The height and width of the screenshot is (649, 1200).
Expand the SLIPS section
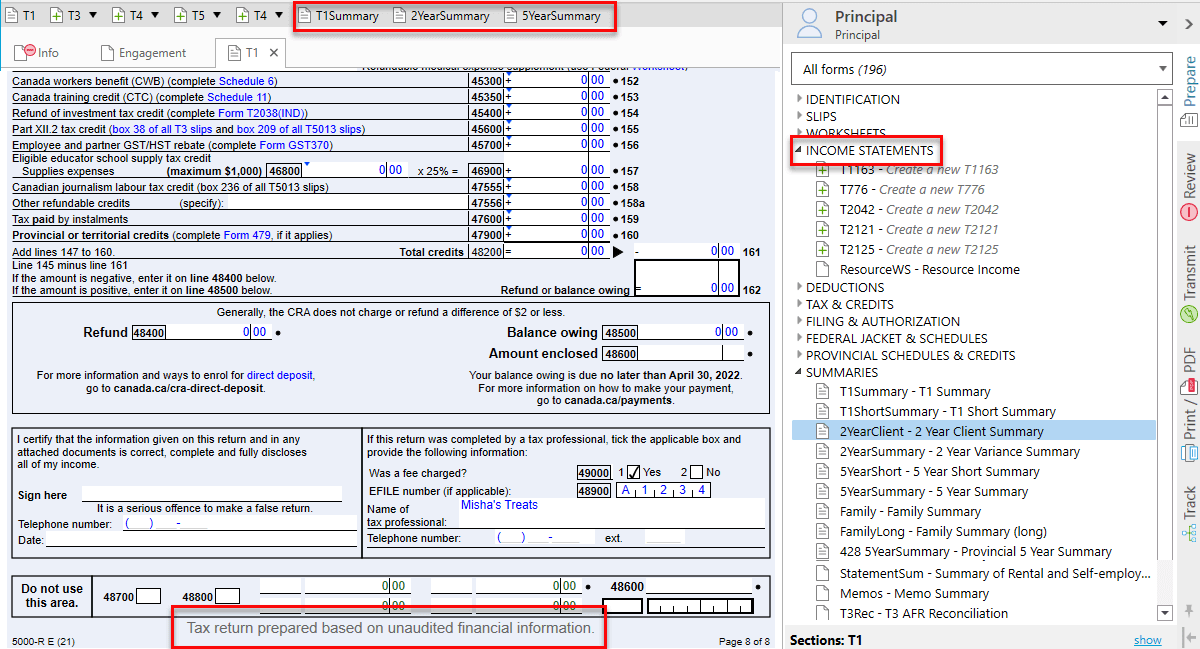click(x=799, y=116)
